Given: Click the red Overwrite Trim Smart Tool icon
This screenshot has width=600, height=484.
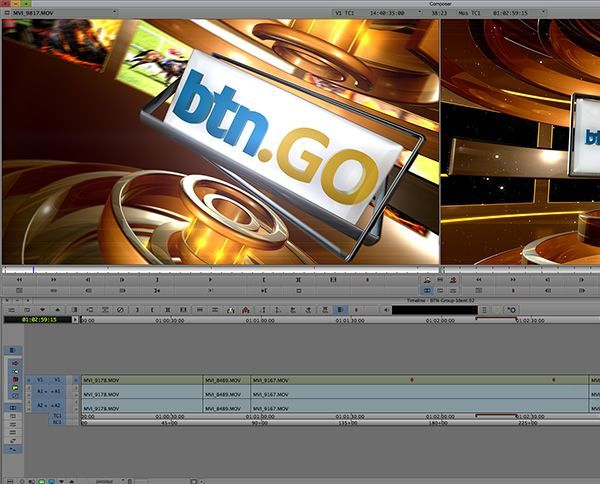Looking at the screenshot, I should (x=15, y=380).
